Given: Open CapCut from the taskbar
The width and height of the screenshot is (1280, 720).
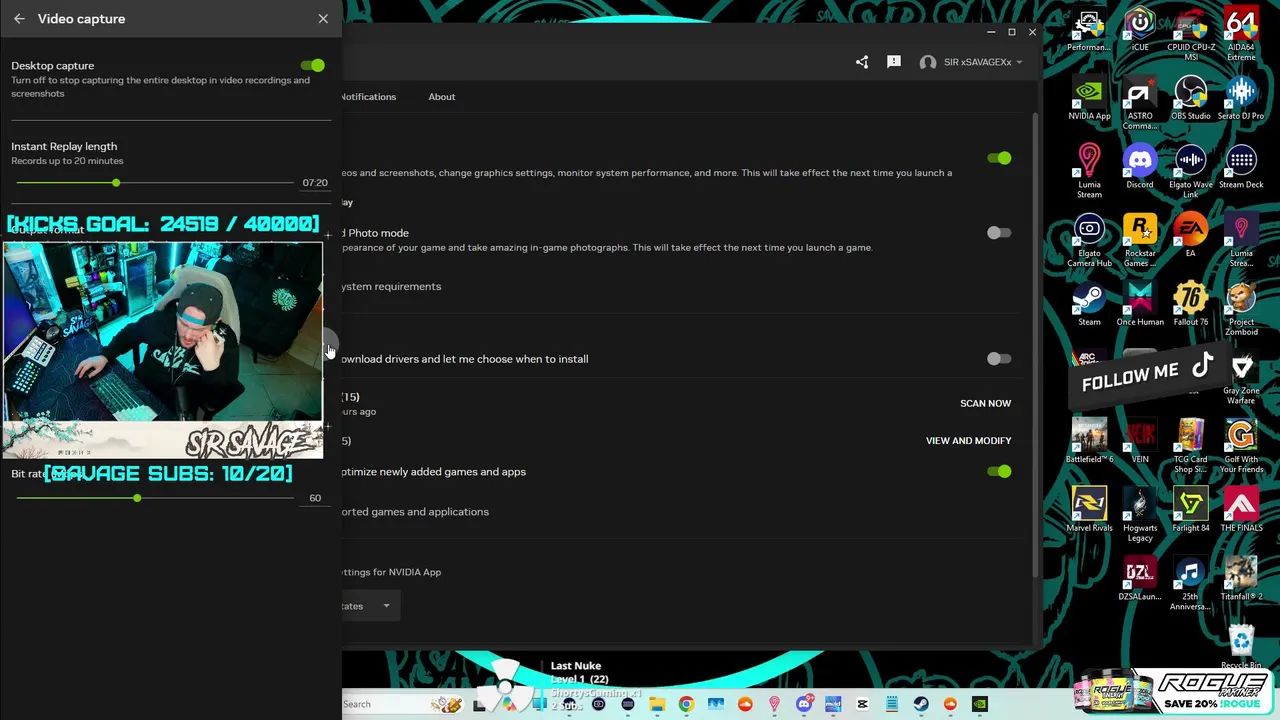Looking at the screenshot, I should 863,704.
